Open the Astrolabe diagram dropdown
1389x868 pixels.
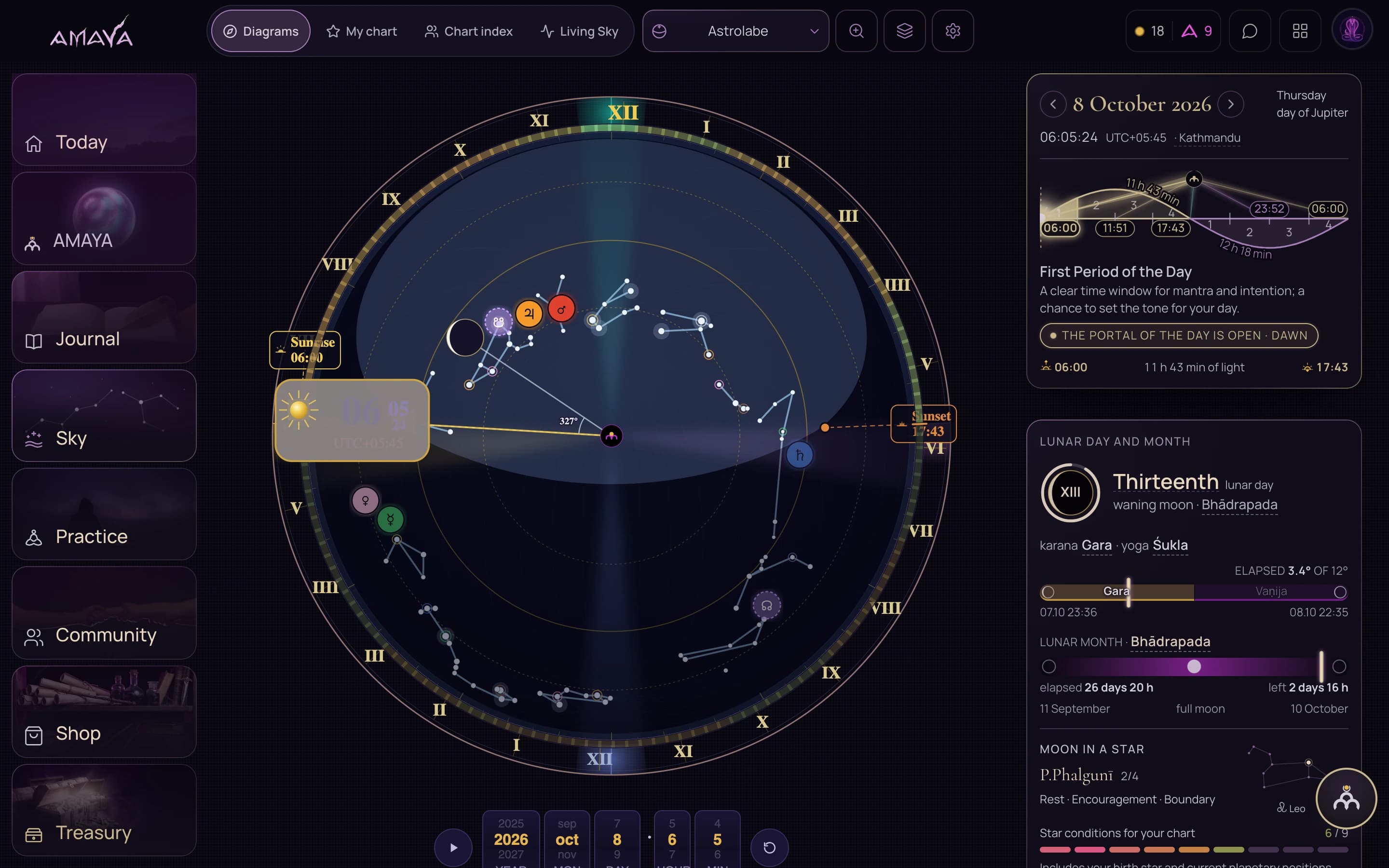[735, 31]
